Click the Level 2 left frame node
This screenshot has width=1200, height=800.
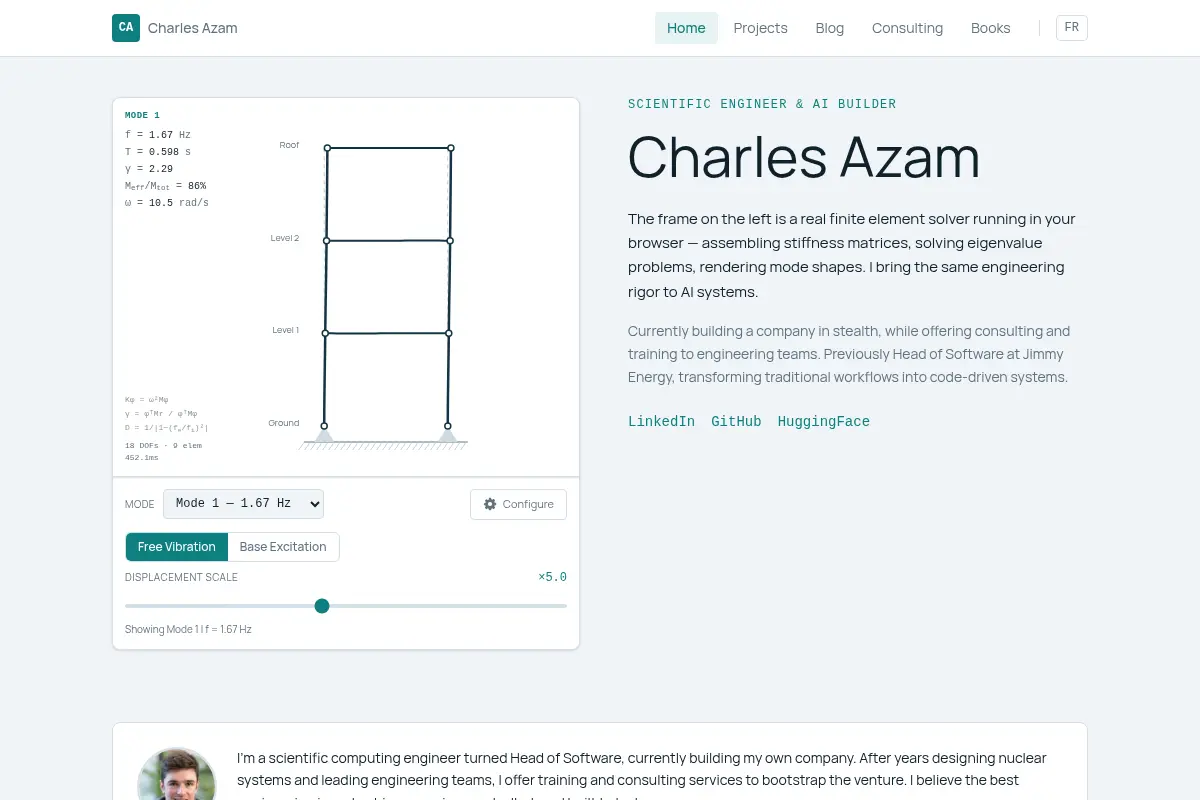coord(326,241)
